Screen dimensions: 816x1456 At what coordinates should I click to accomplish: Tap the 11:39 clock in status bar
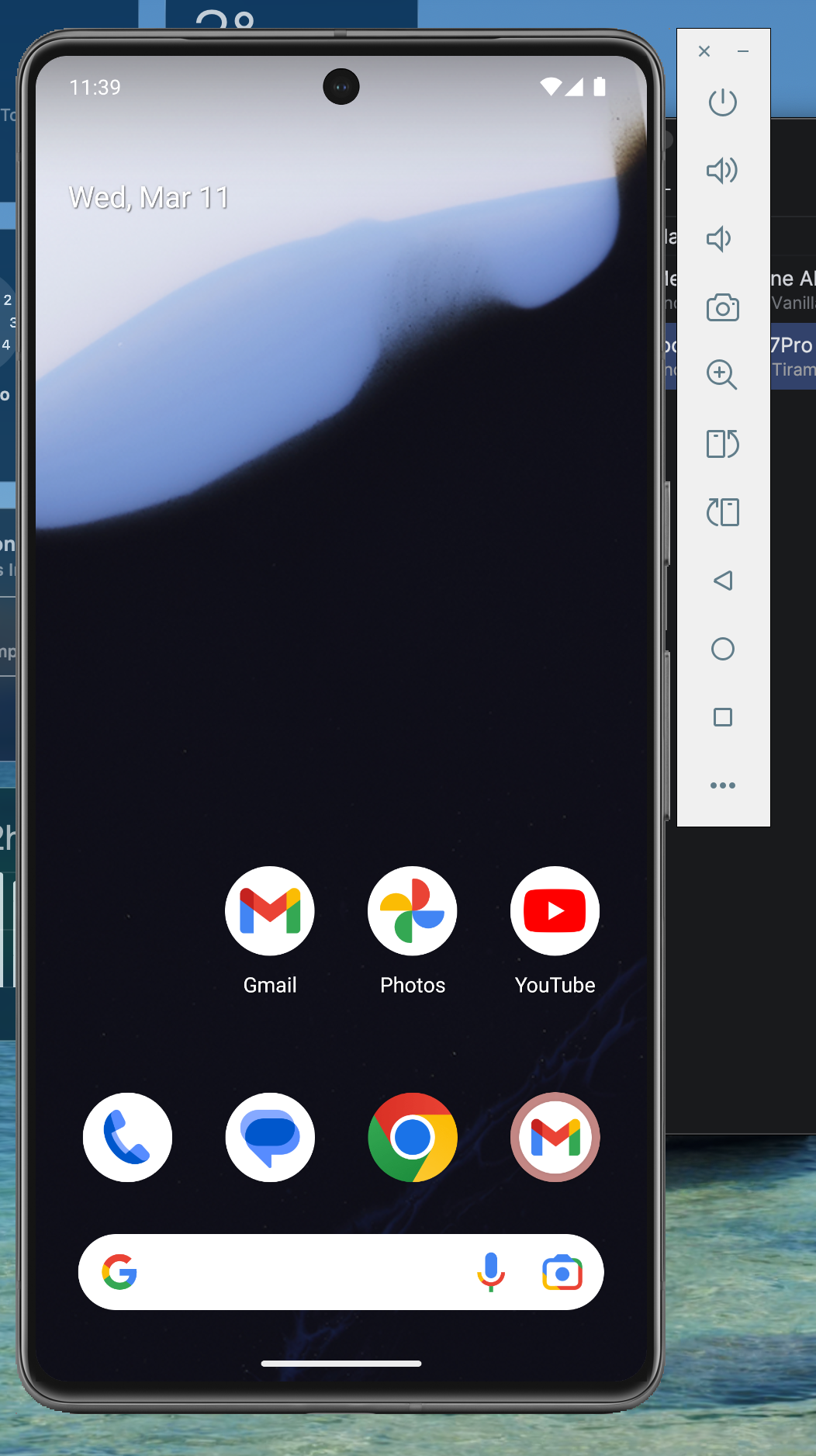pos(95,87)
